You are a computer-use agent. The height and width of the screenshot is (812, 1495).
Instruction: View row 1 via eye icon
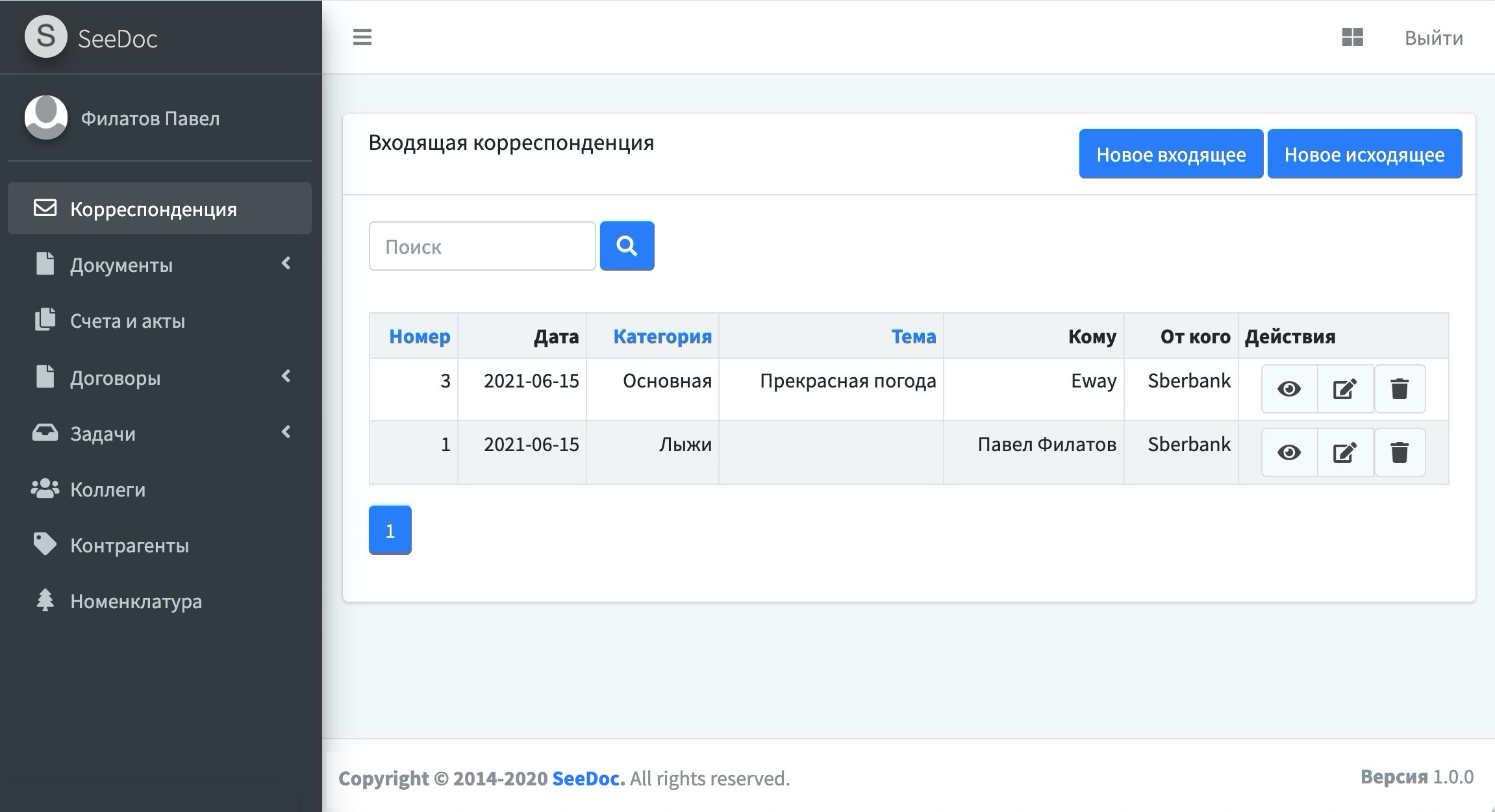1289,452
